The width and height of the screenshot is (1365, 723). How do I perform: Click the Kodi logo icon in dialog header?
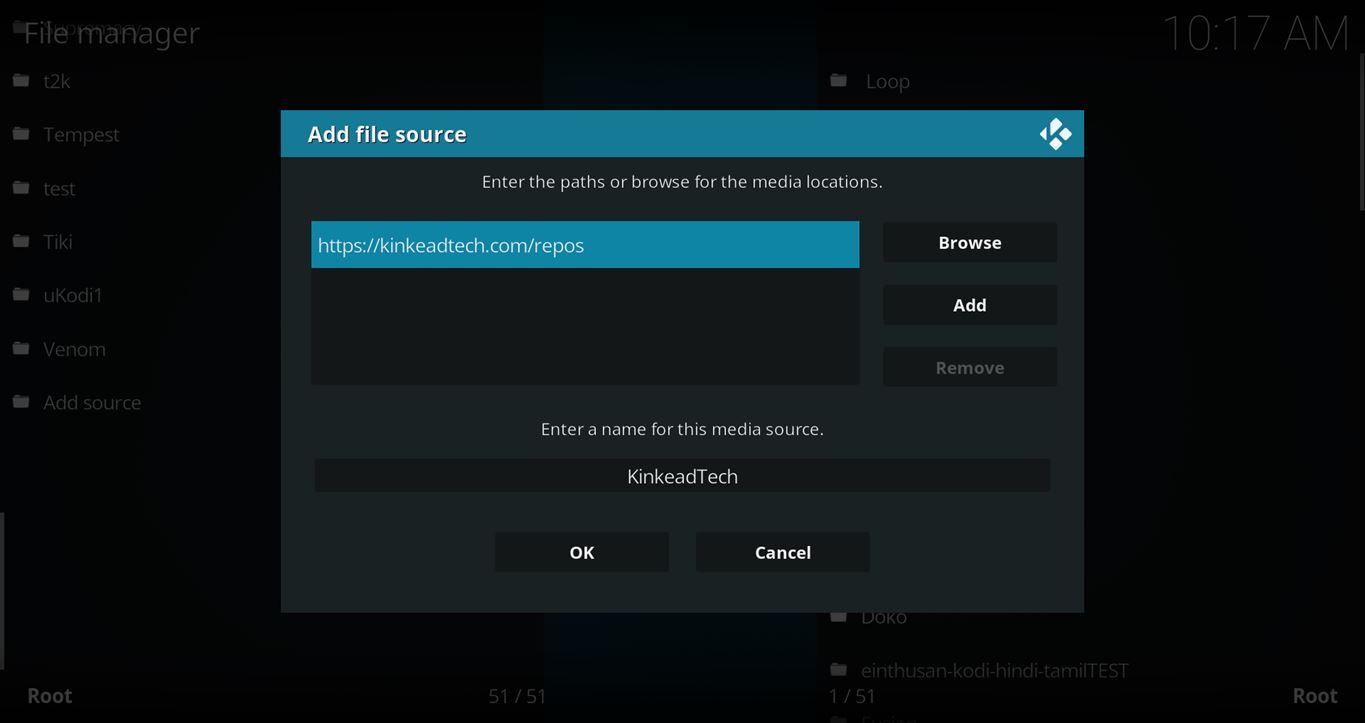pos(1055,134)
